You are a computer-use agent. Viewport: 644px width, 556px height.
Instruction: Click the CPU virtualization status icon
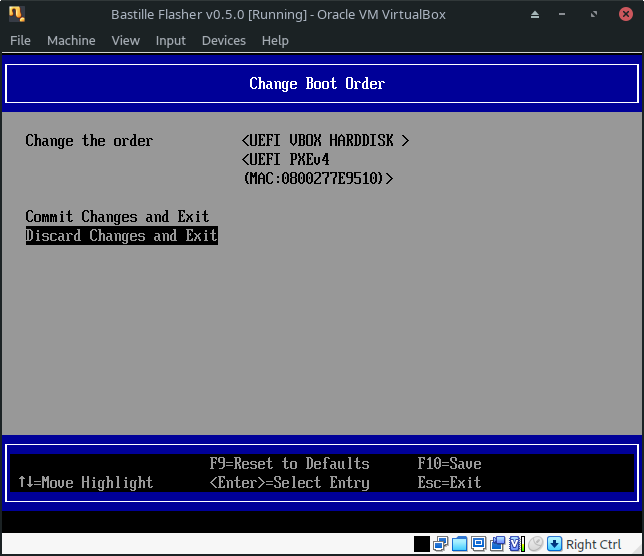(x=517, y=544)
